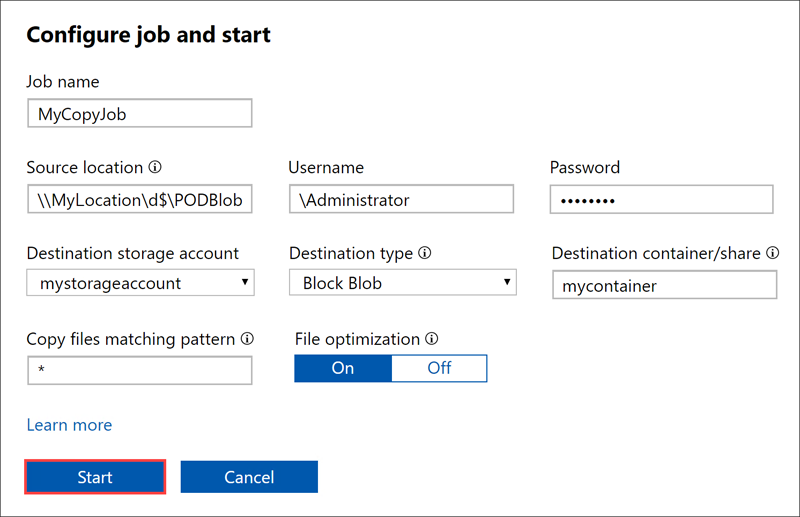Viewport: 800px width, 517px height.
Task: Click the Job name field MyCopyJob
Action: tap(139, 114)
